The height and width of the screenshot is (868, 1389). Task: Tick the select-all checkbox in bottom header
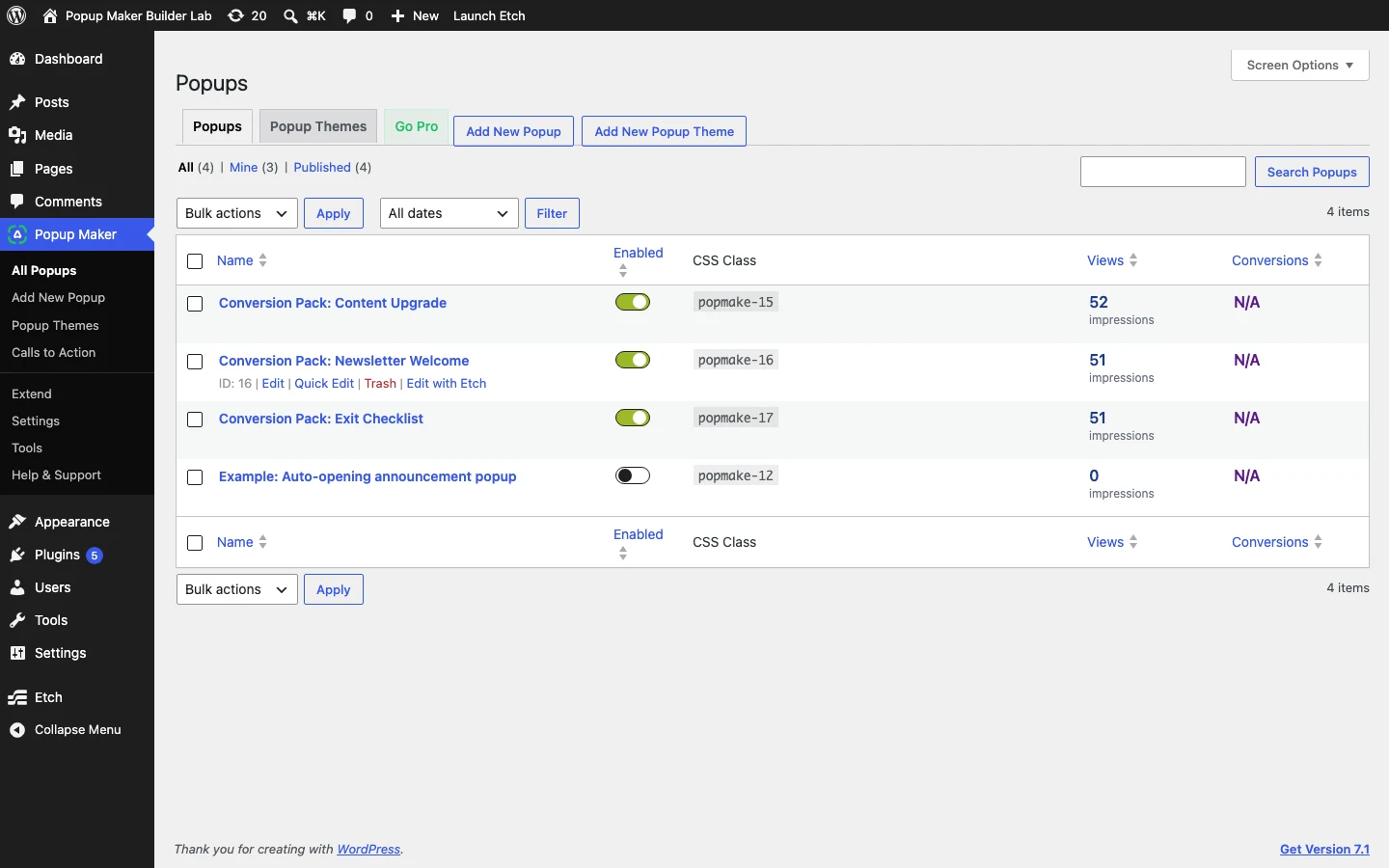[195, 543]
